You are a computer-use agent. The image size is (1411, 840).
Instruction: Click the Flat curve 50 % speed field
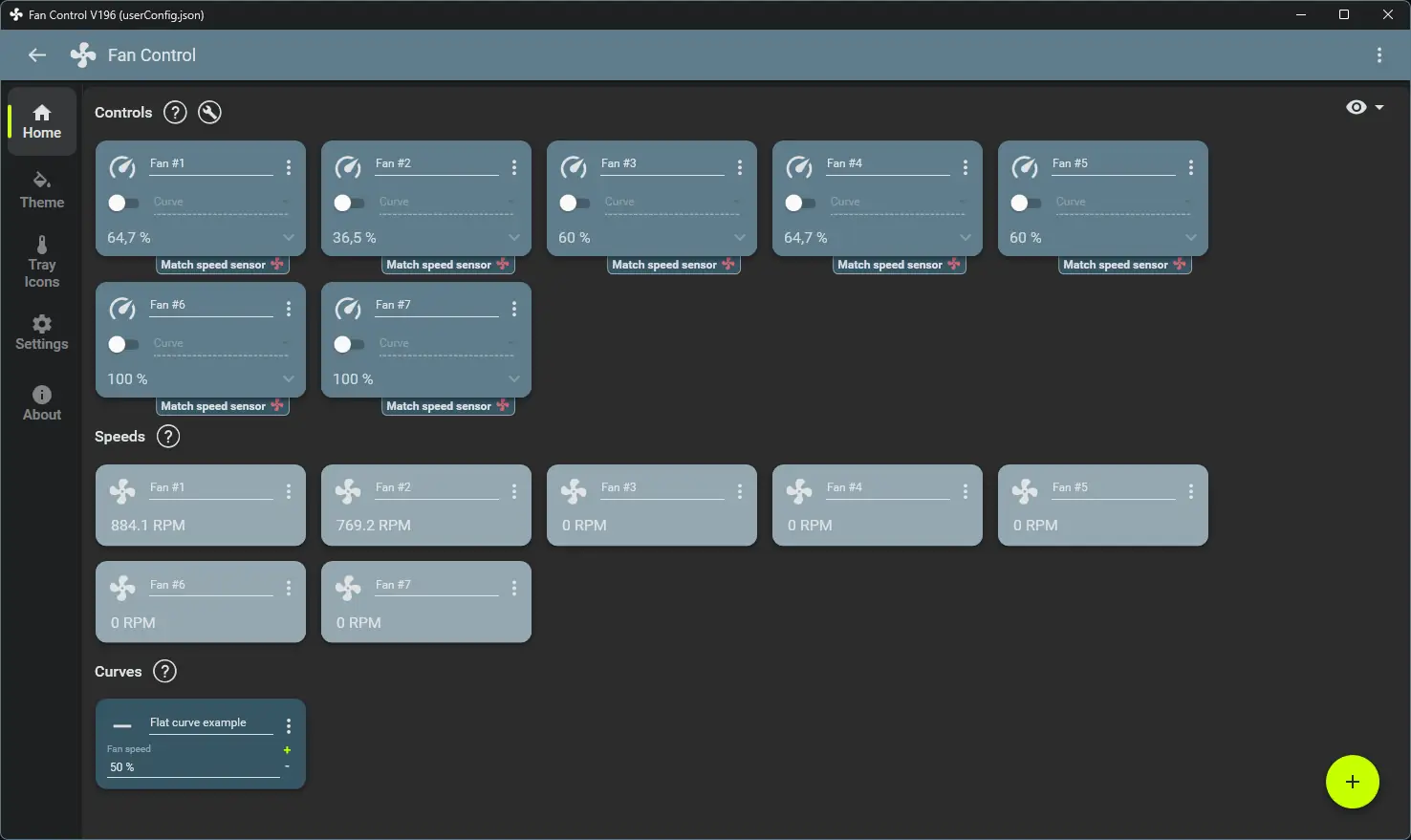tap(193, 767)
